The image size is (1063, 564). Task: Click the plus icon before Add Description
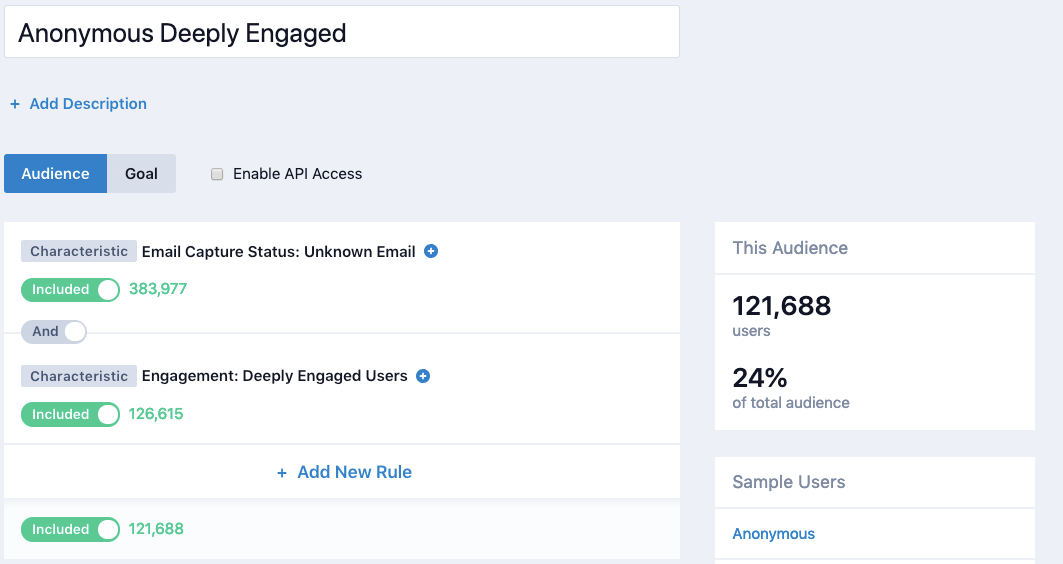click(15, 104)
